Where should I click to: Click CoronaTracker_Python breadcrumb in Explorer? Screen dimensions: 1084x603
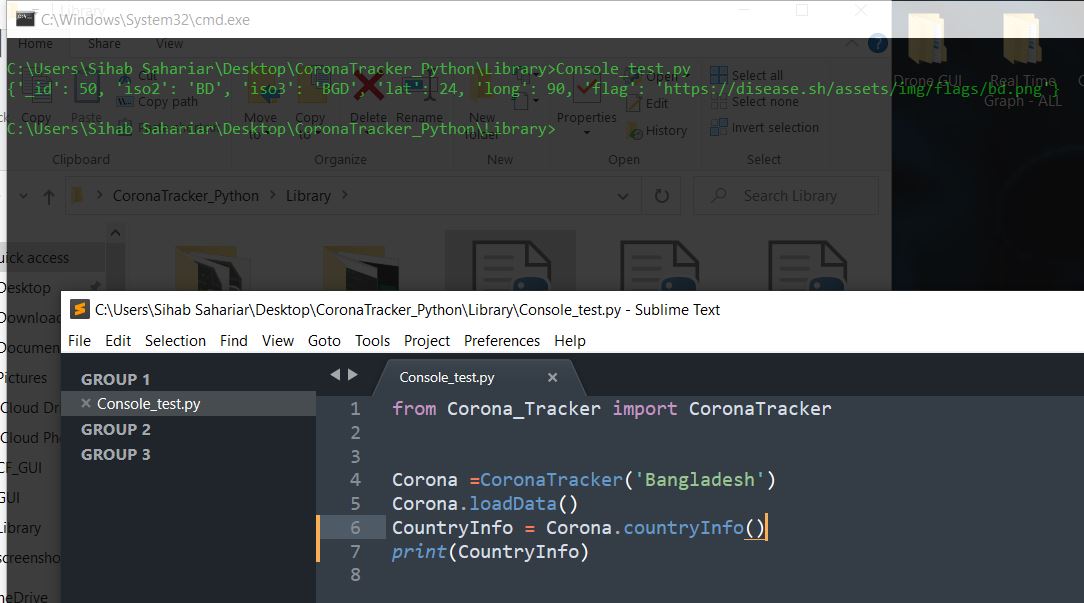(x=185, y=196)
